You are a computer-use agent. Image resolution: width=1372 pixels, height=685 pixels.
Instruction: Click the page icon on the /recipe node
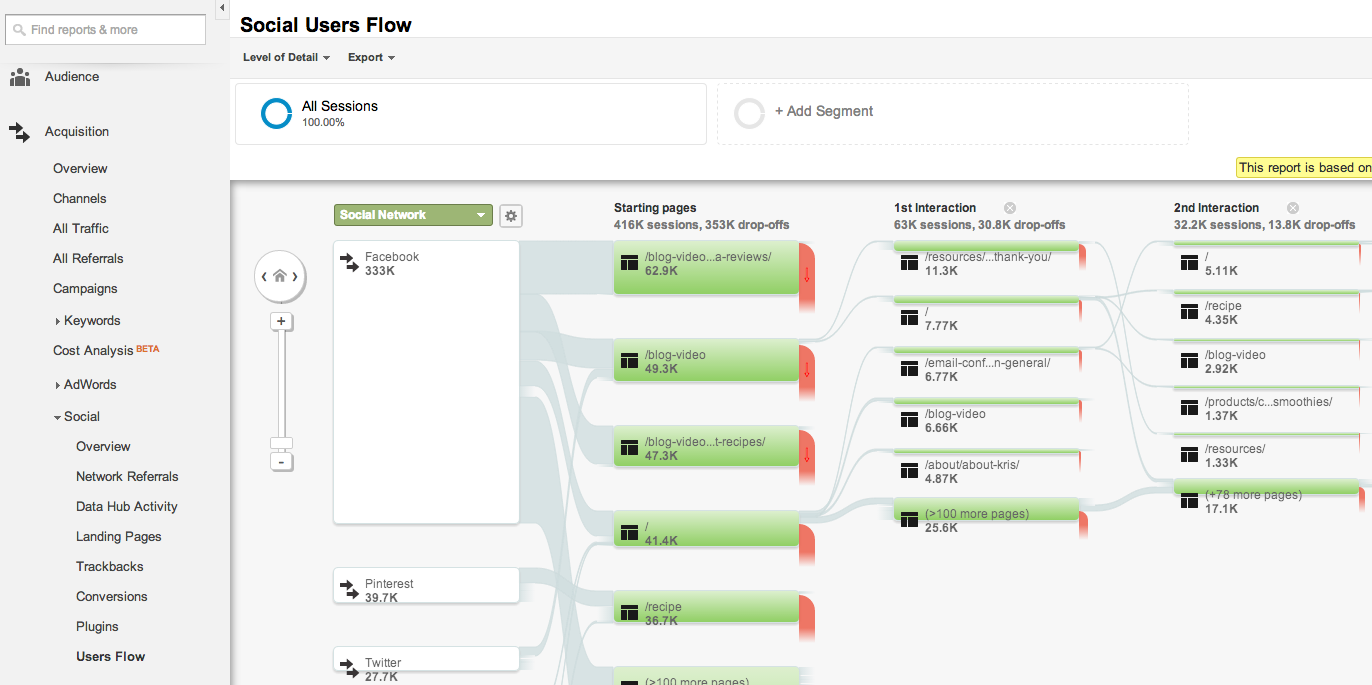pos(628,611)
